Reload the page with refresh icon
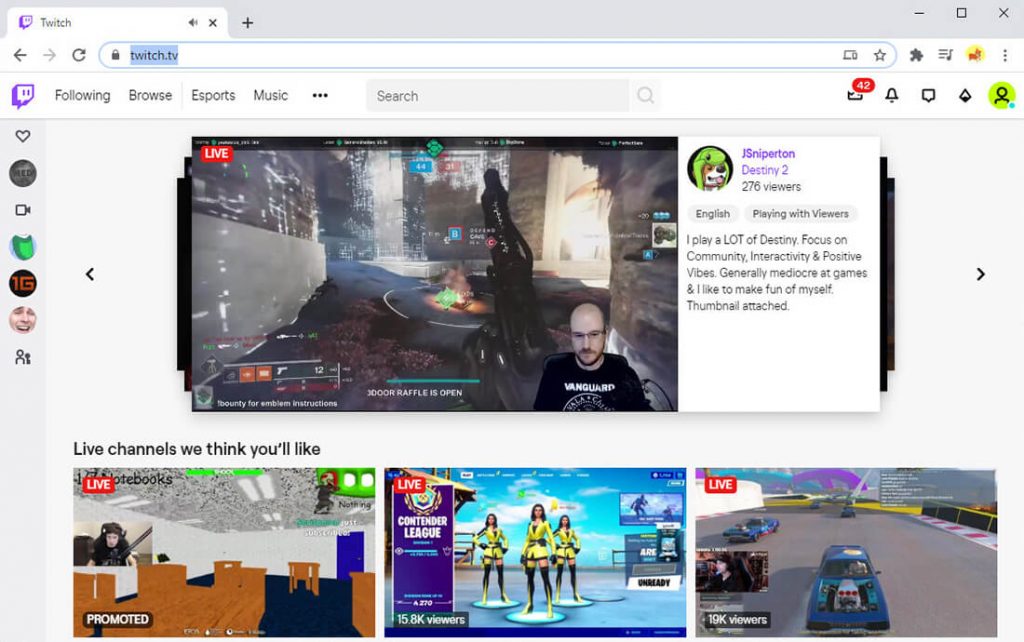The width and height of the screenshot is (1024, 642). coord(79,55)
